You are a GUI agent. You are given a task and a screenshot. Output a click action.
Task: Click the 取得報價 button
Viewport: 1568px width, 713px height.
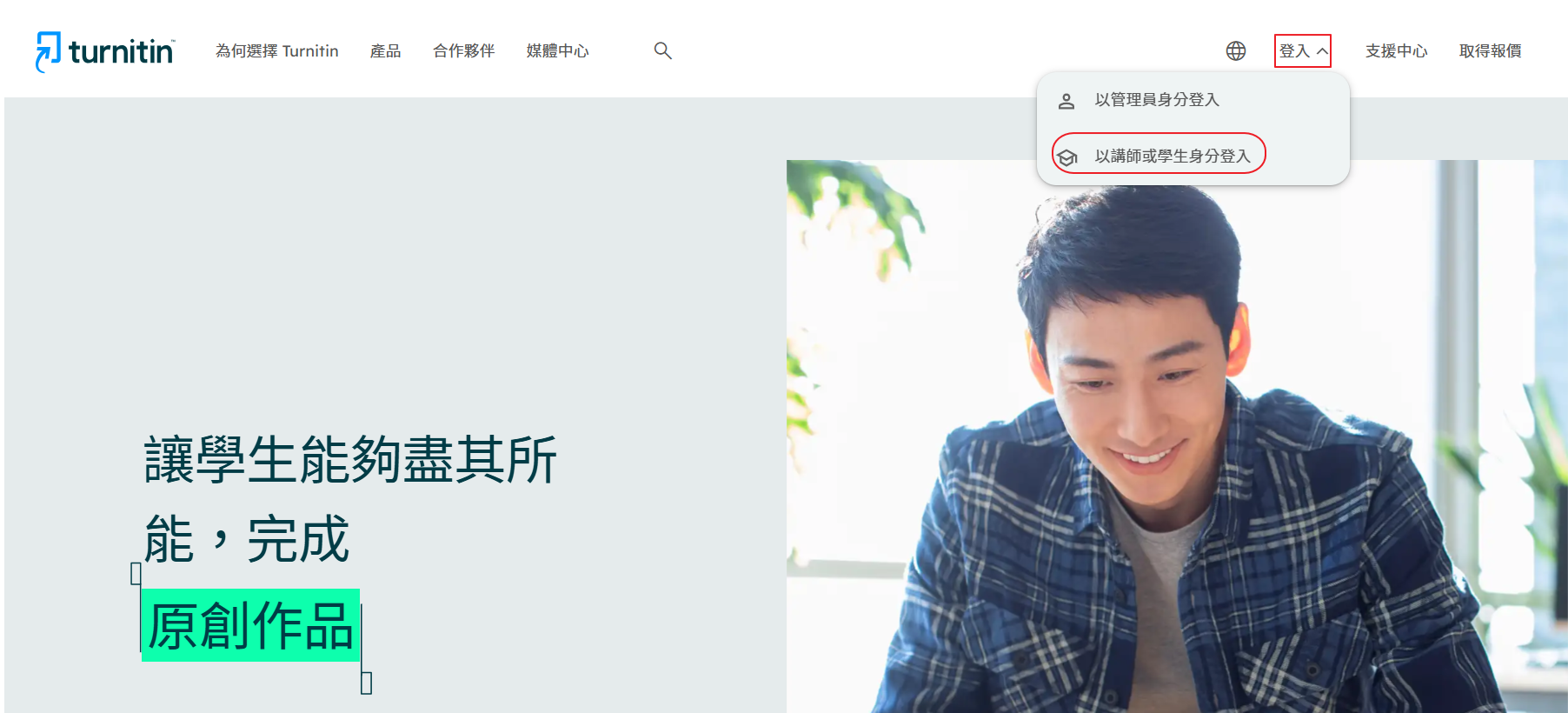(x=1490, y=51)
